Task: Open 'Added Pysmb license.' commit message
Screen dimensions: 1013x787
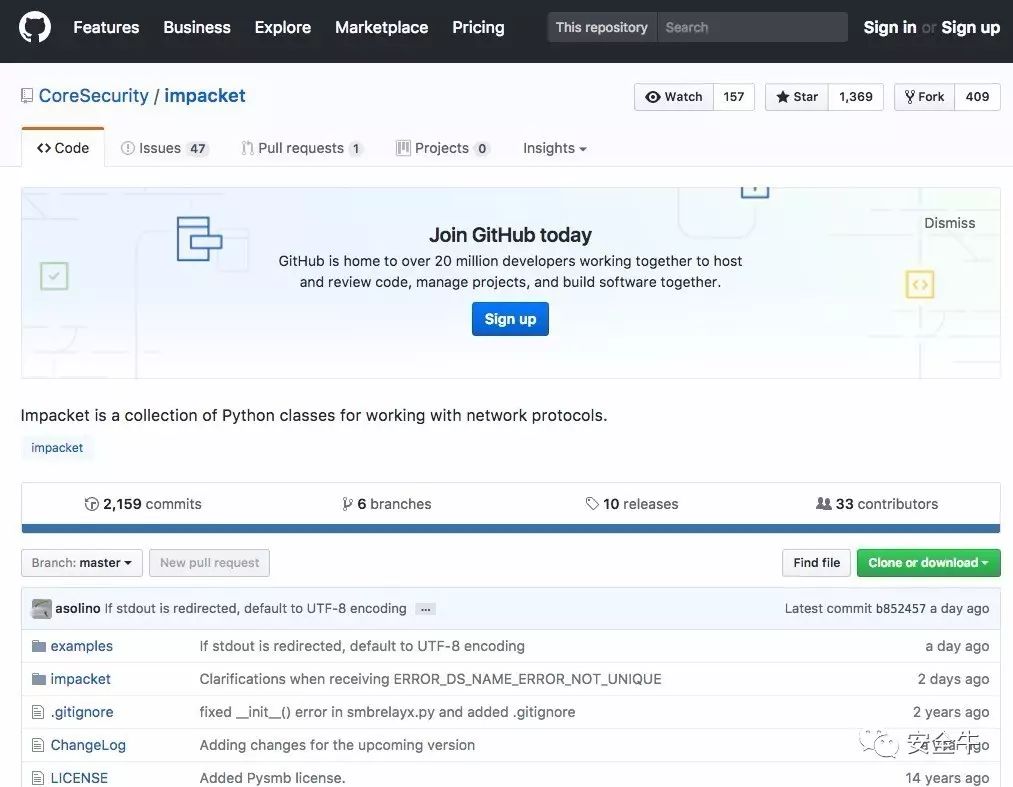Action: [x=272, y=778]
